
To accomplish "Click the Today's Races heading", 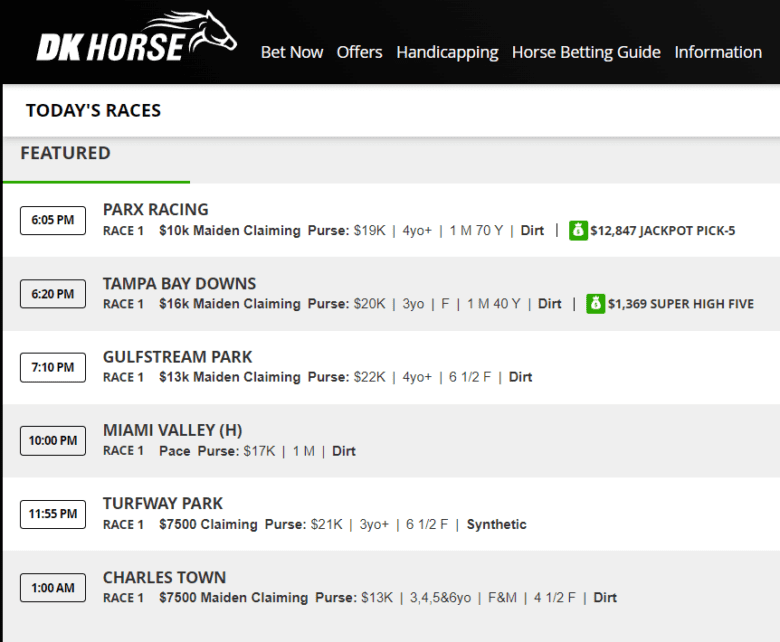I will [94, 110].
